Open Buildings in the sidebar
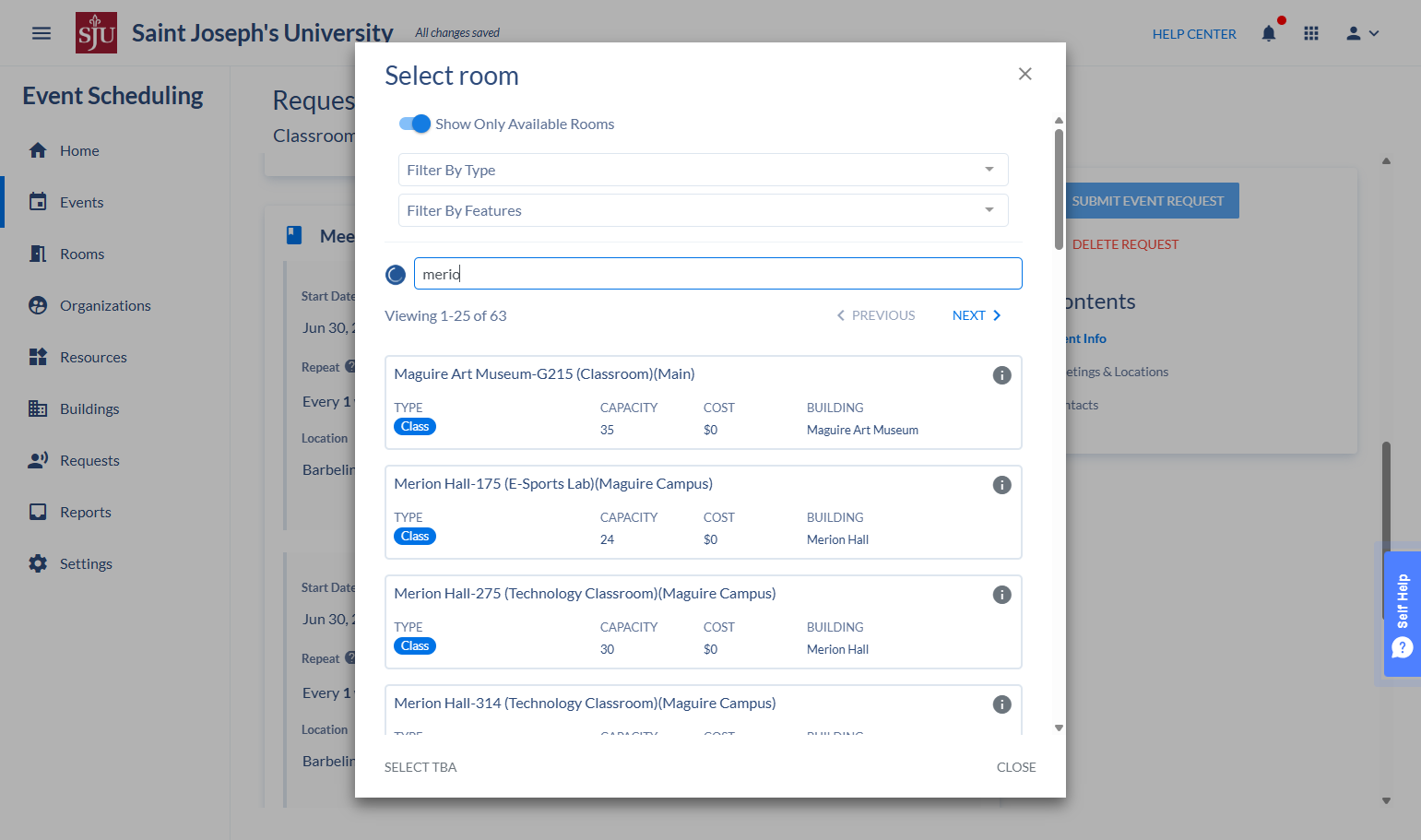 click(x=89, y=408)
